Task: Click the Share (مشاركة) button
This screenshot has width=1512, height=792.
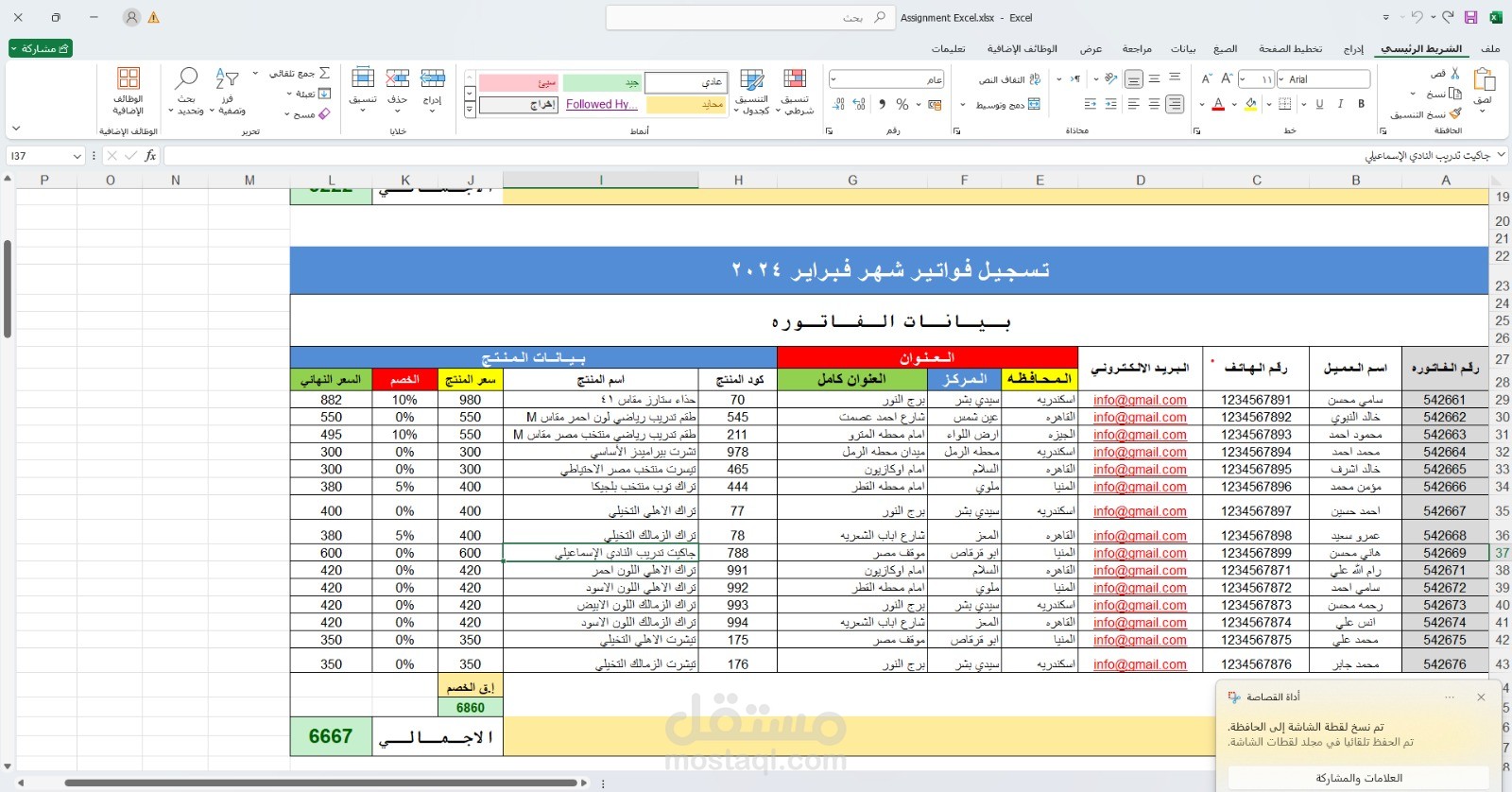Action: click(41, 48)
